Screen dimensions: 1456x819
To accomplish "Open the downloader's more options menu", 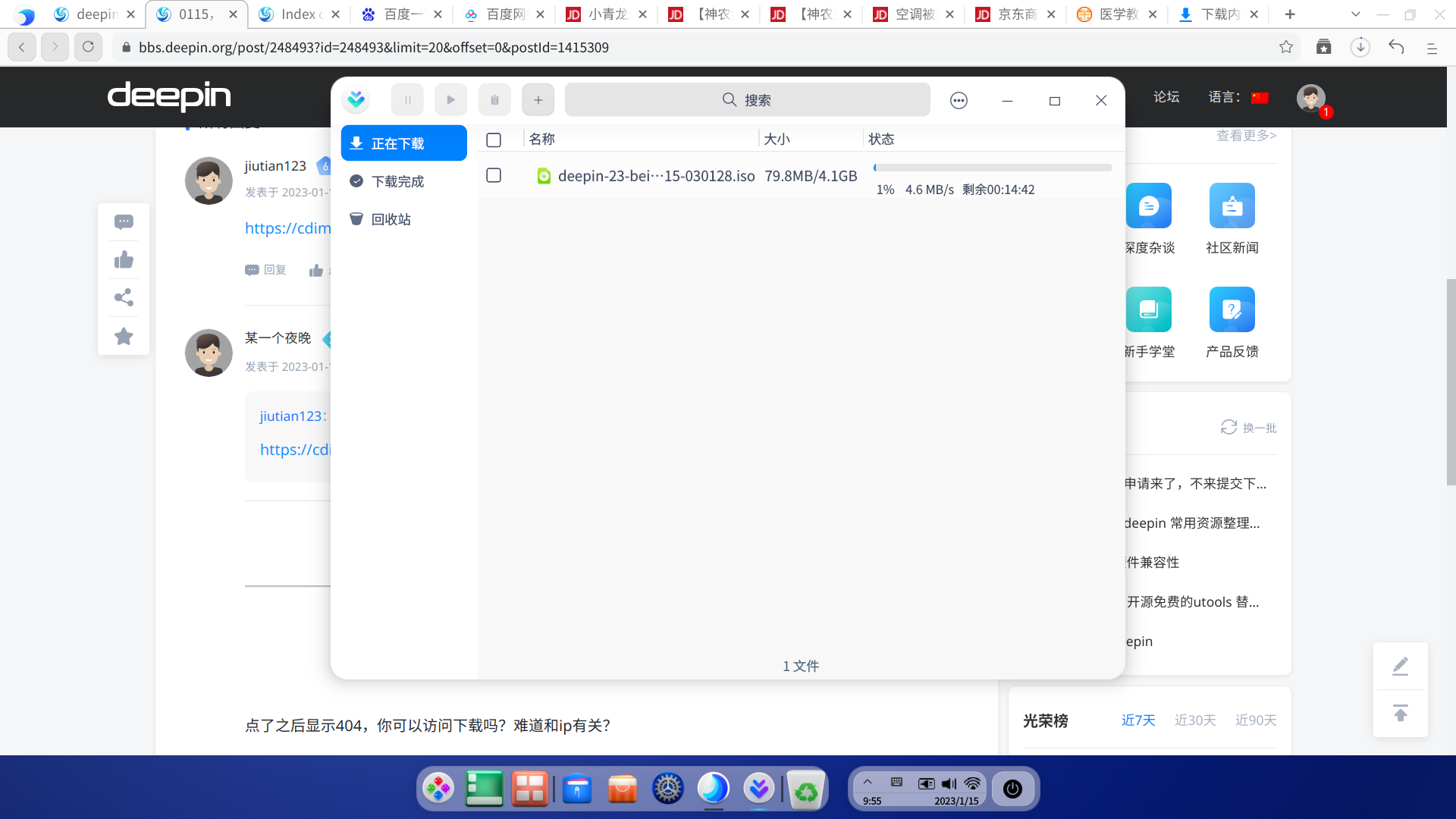I will point(959,100).
